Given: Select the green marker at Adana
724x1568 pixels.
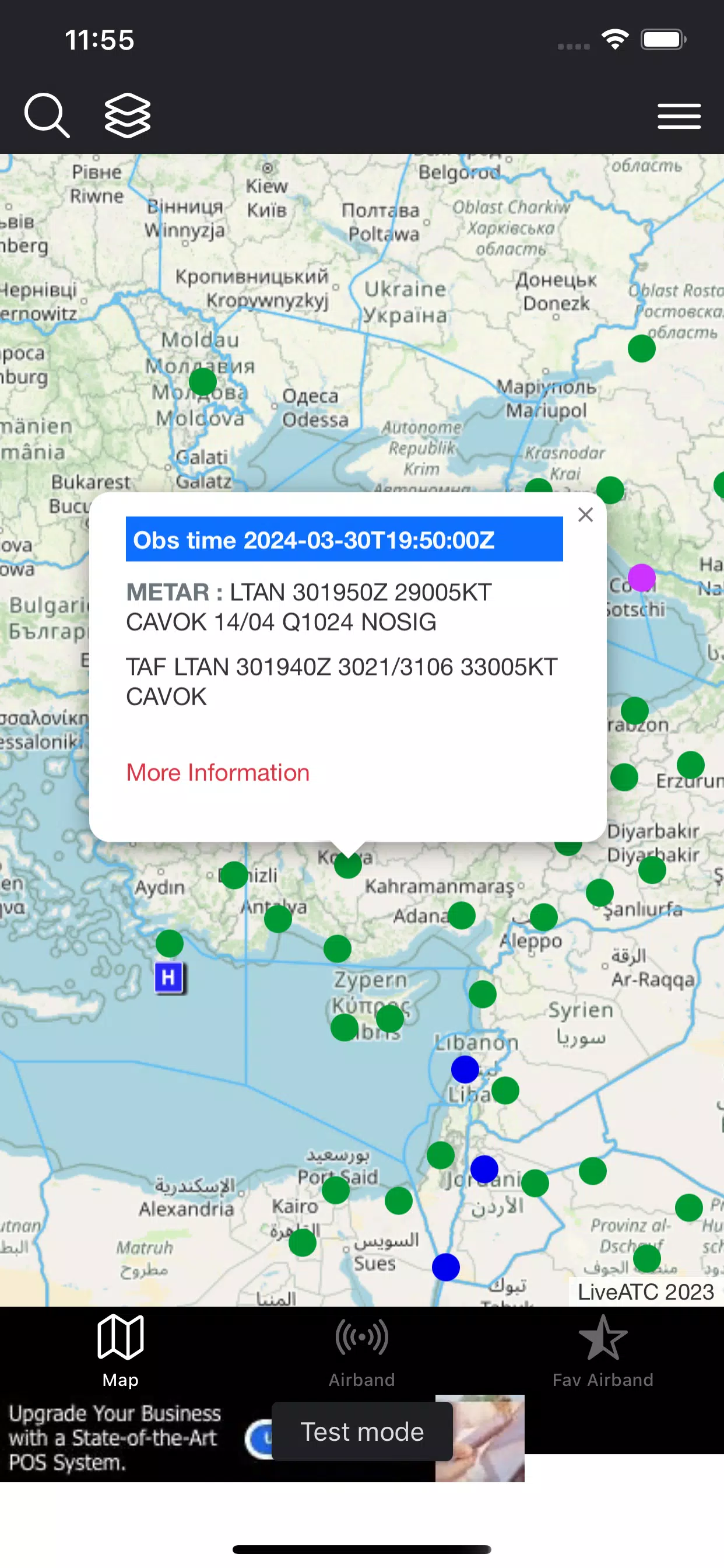Looking at the screenshot, I should pyautogui.click(x=461, y=915).
